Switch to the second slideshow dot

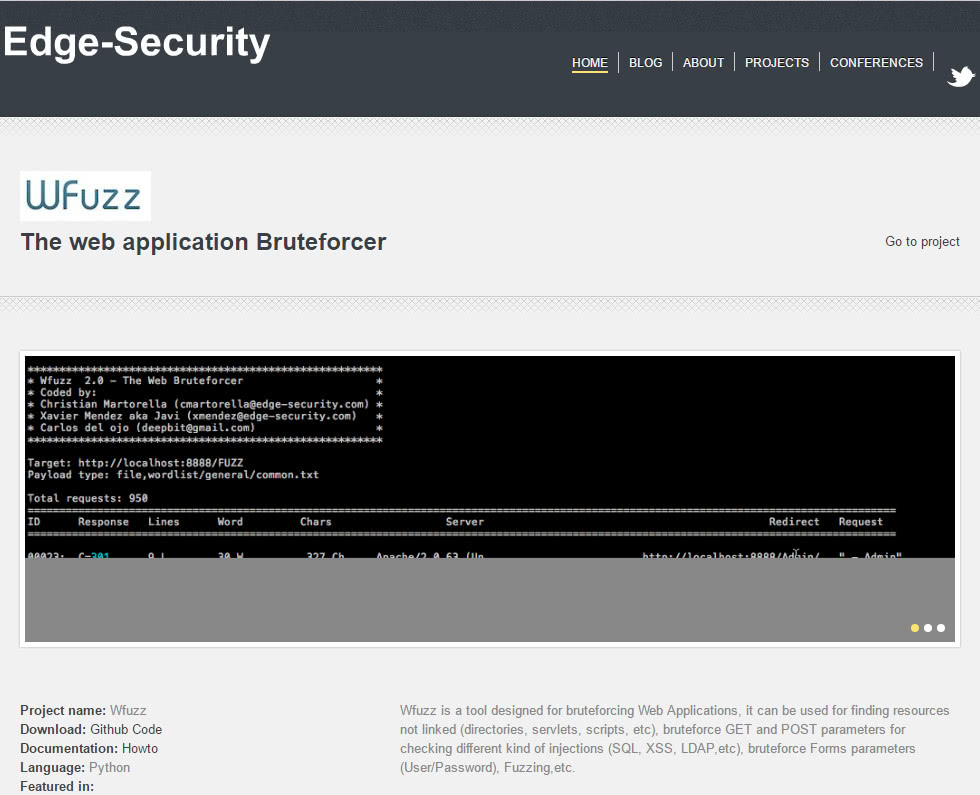pyautogui.click(x=928, y=628)
